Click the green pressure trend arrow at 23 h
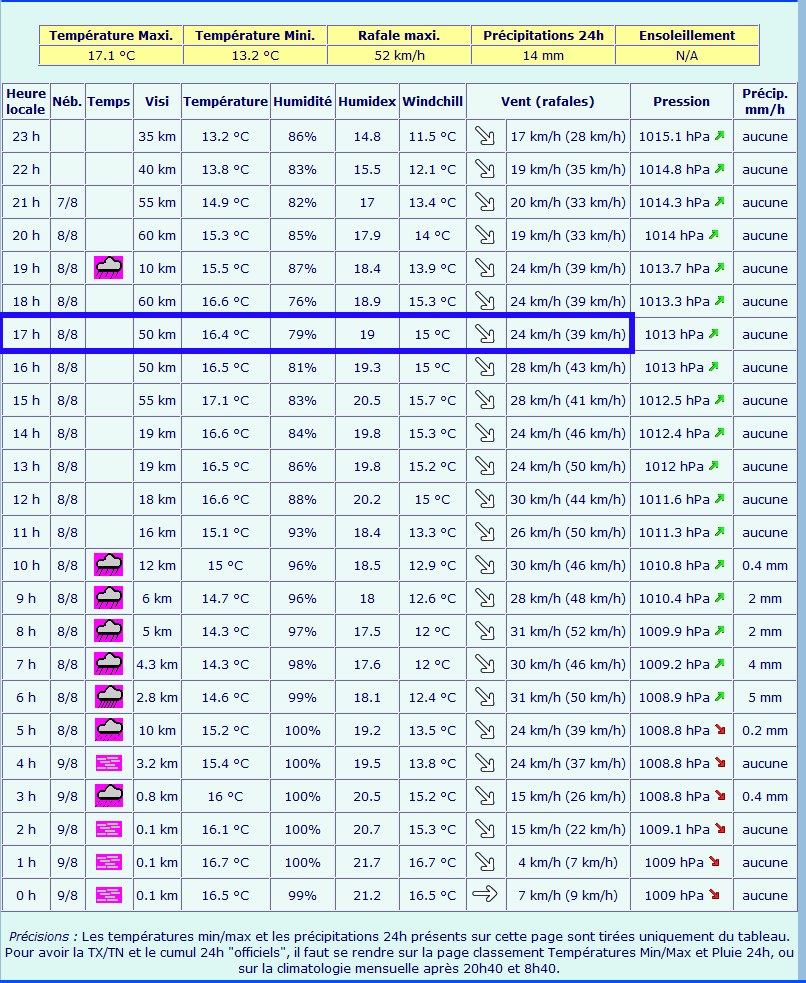806x983 pixels. click(x=719, y=136)
